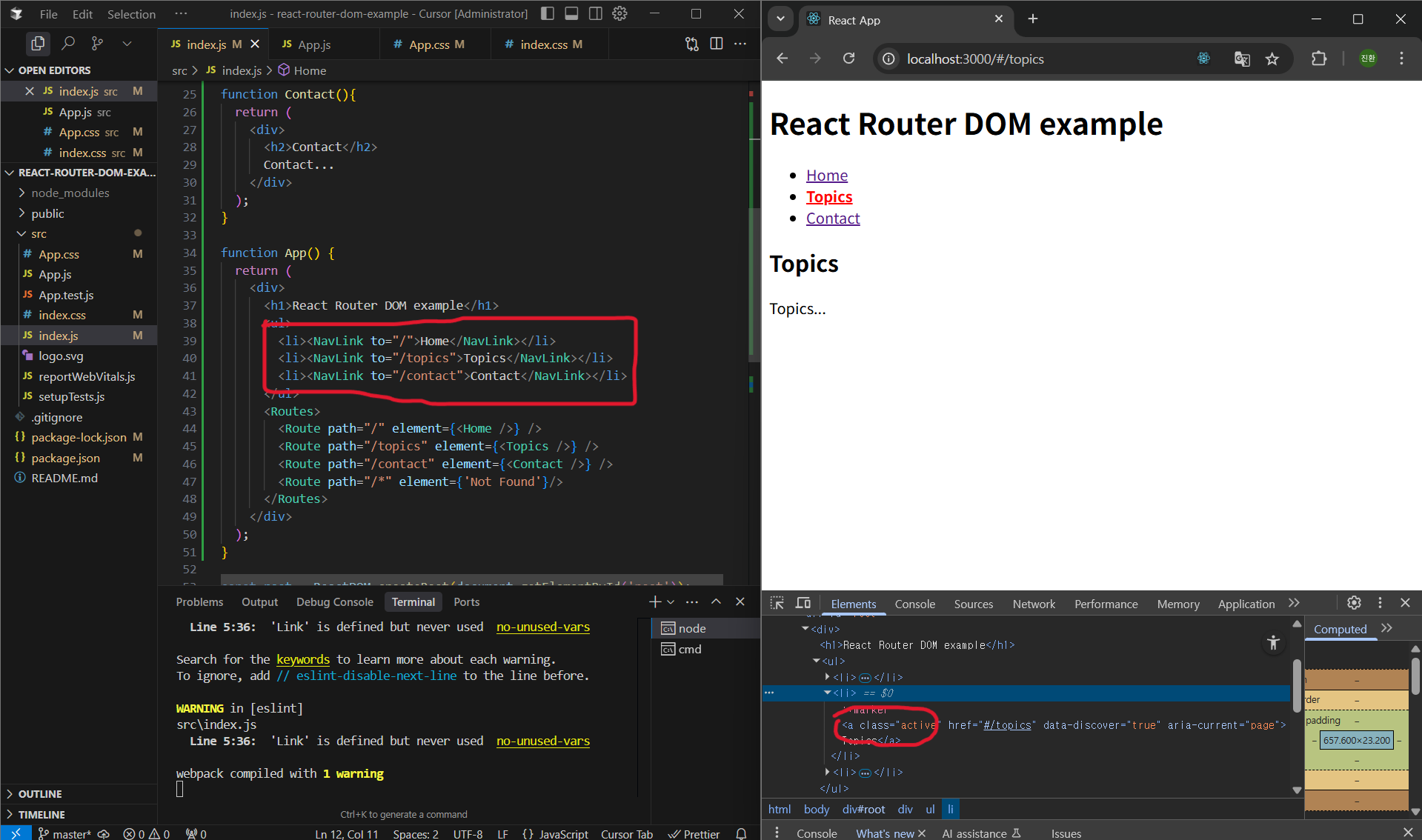
Task: Toggle the device toolbar in DevTools
Action: [803, 603]
